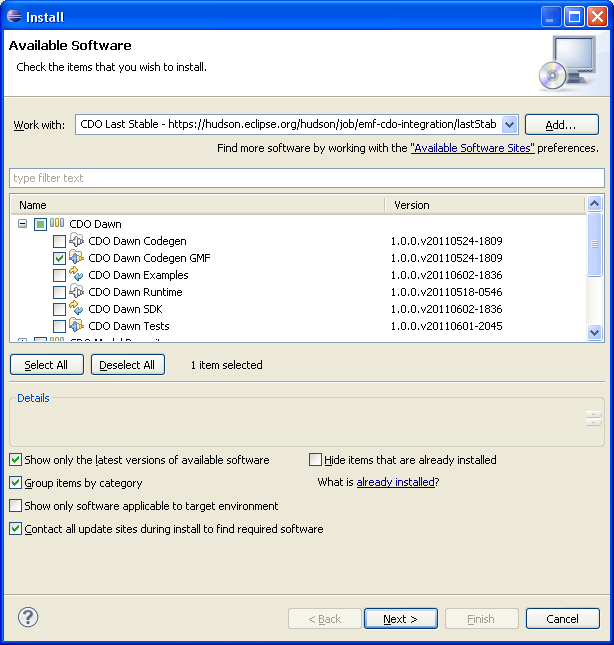Click the Name column header
614x645 pixels.
pos(198,205)
